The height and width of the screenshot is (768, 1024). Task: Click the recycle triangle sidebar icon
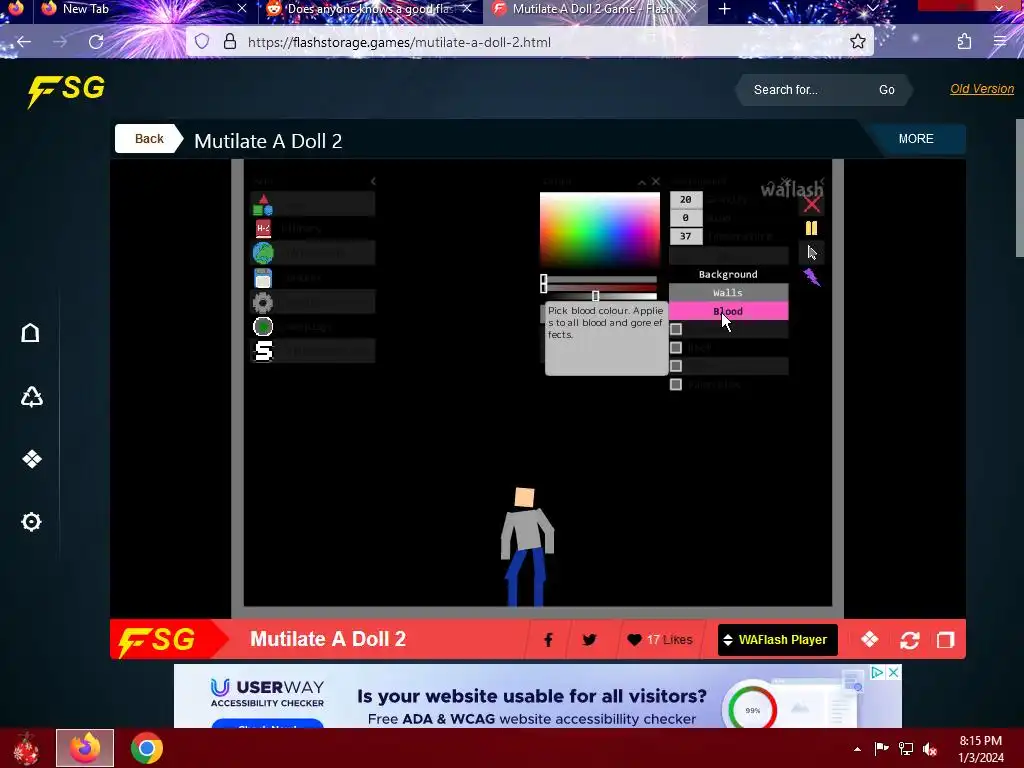[x=31, y=396]
